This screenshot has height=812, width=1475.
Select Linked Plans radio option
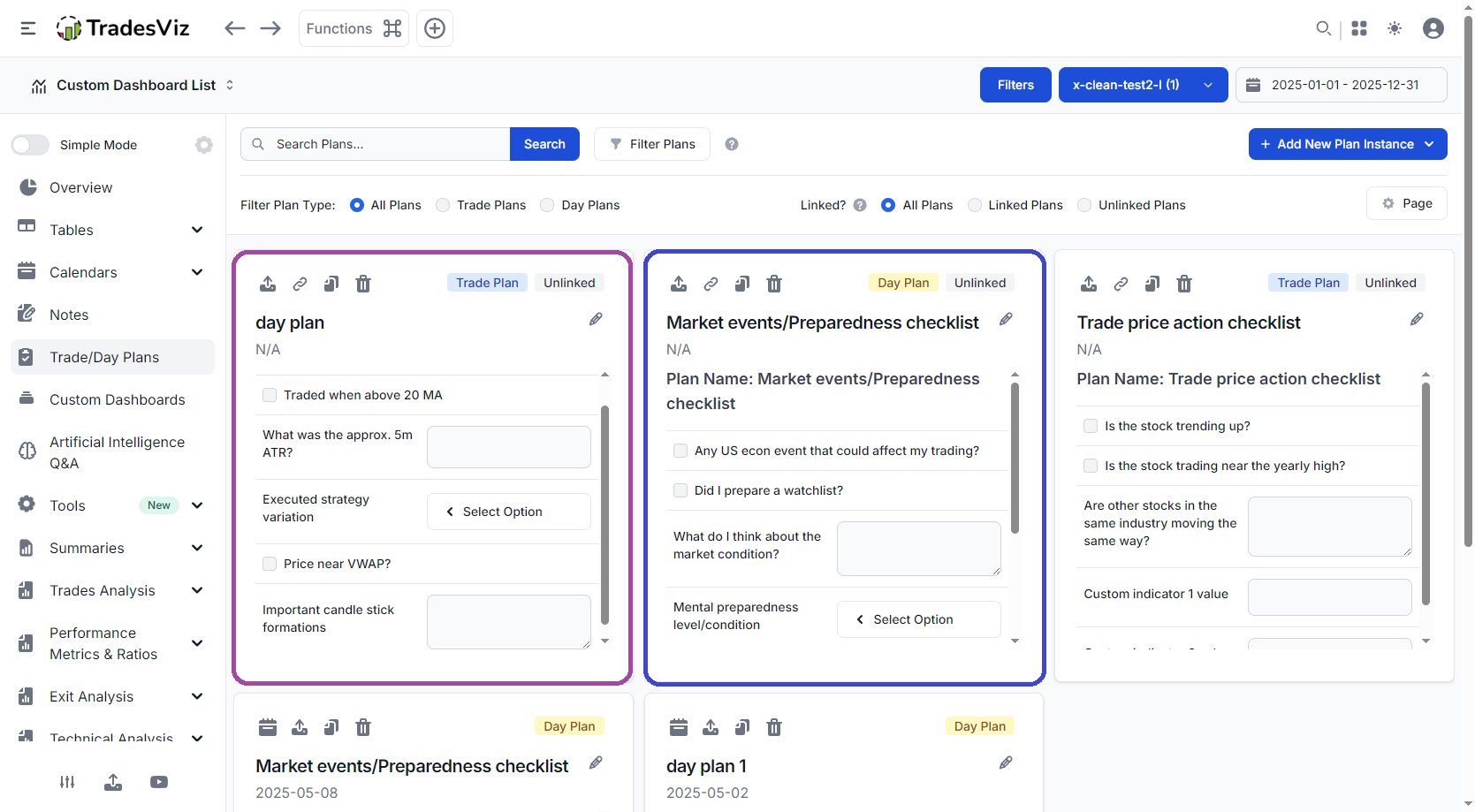(x=975, y=205)
